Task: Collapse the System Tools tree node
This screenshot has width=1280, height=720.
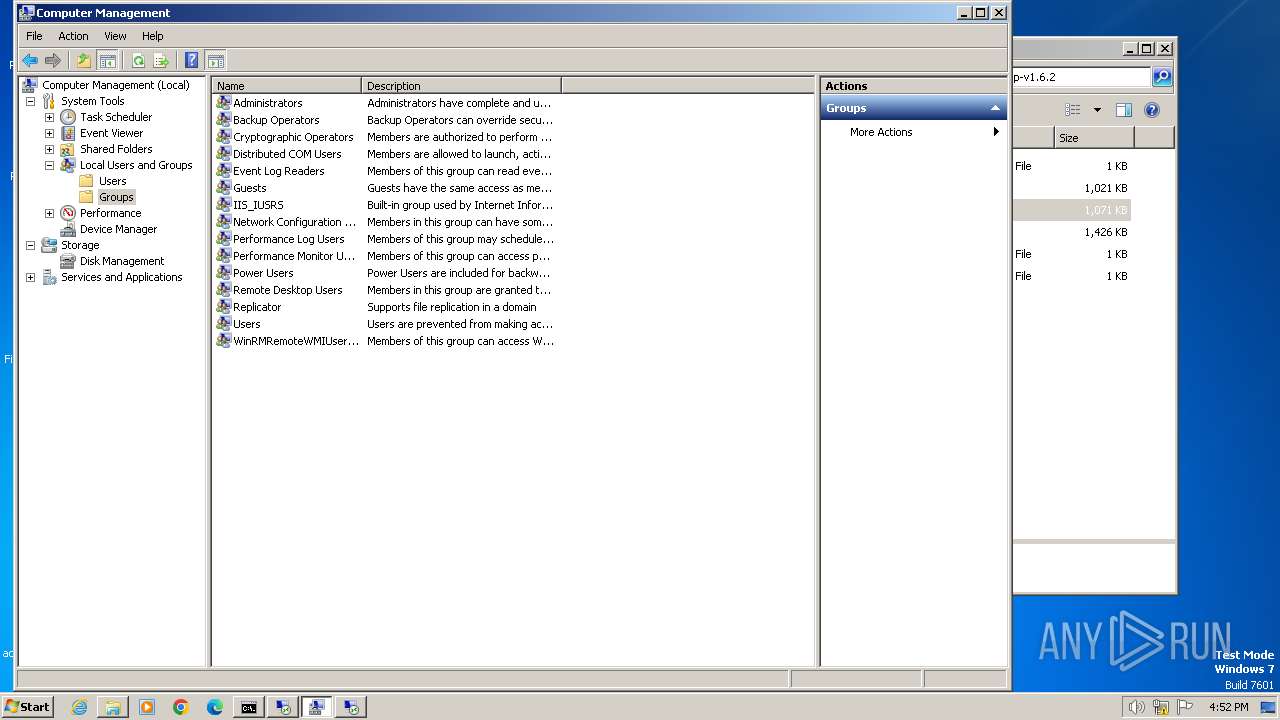Action: [30, 101]
